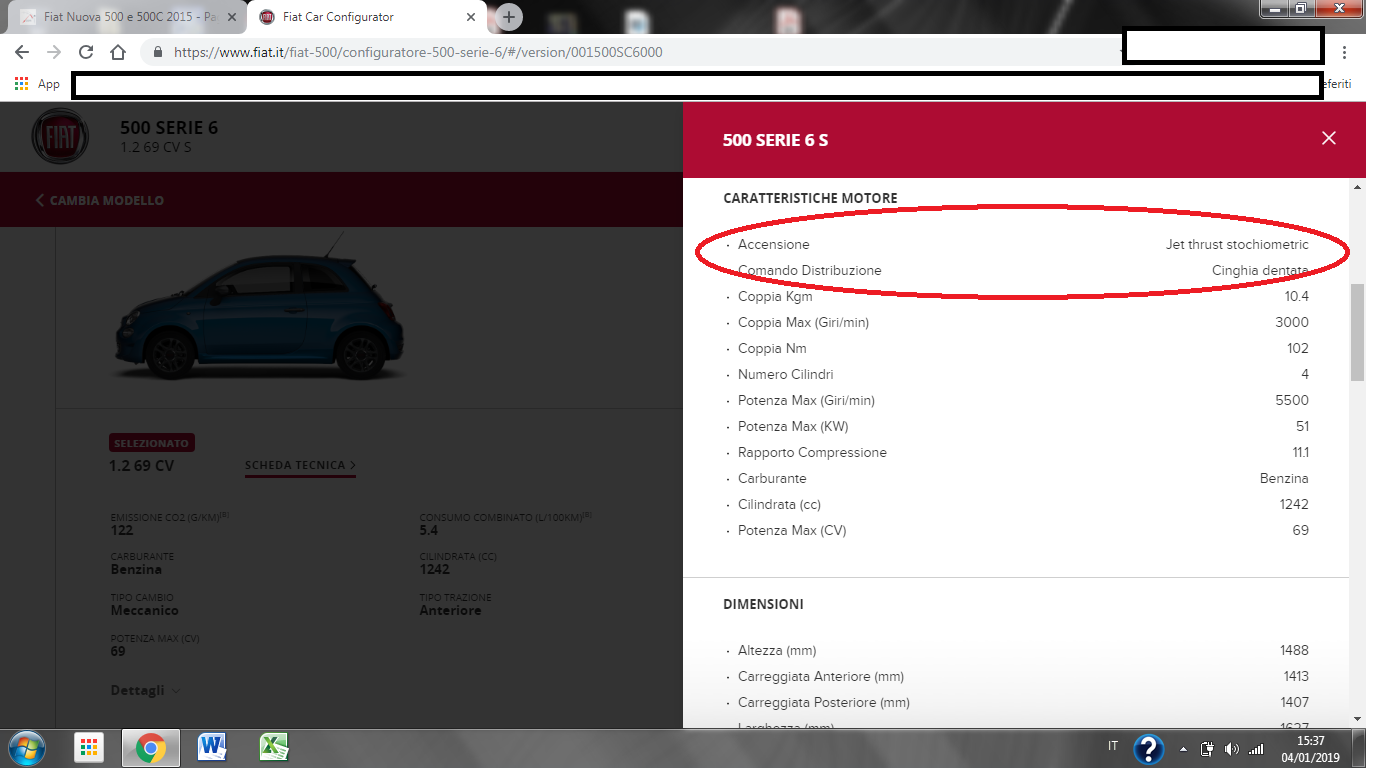
Task: Open the App shortcuts in bookmarks bar
Action: point(38,84)
